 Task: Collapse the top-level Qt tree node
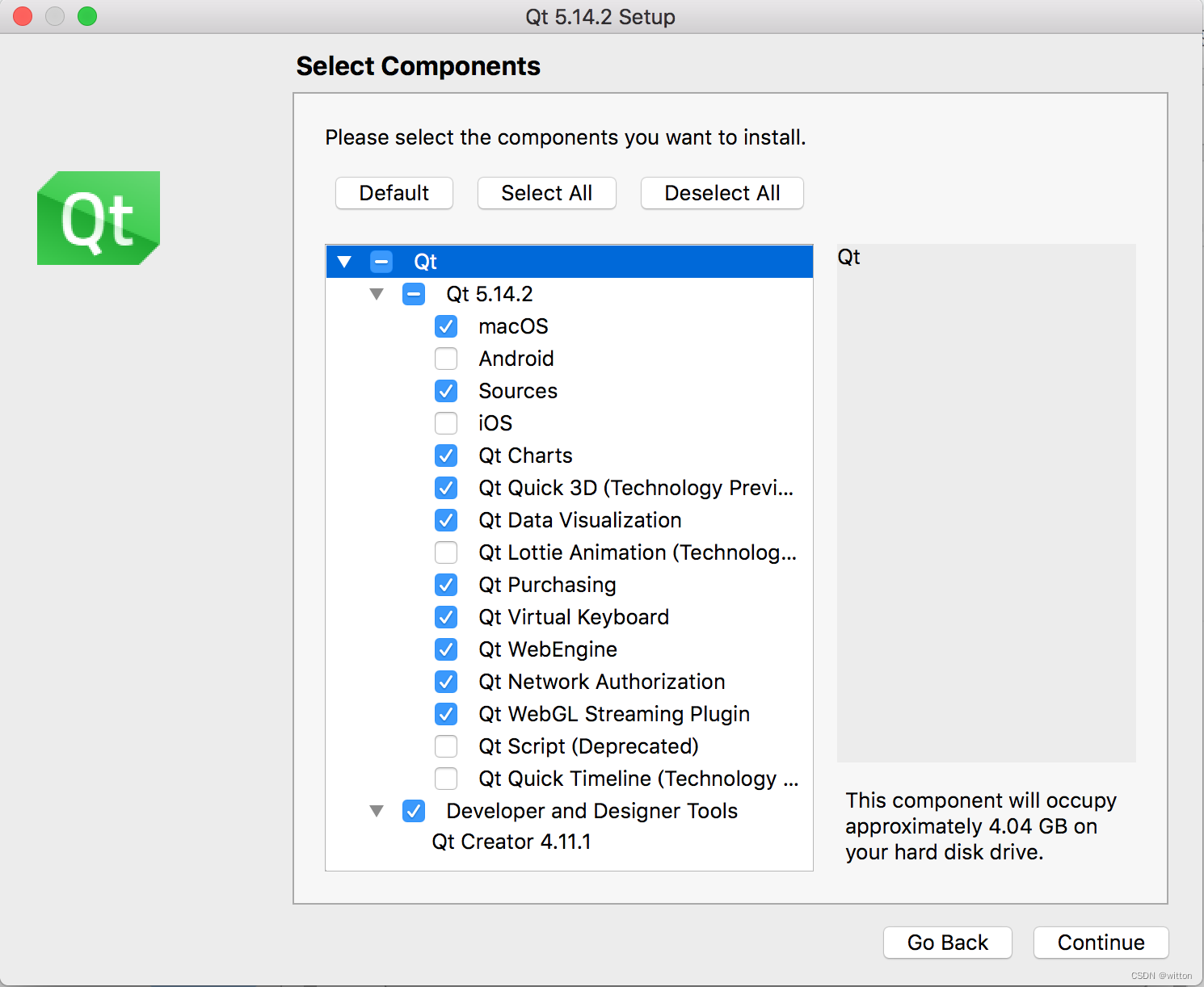click(x=344, y=262)
